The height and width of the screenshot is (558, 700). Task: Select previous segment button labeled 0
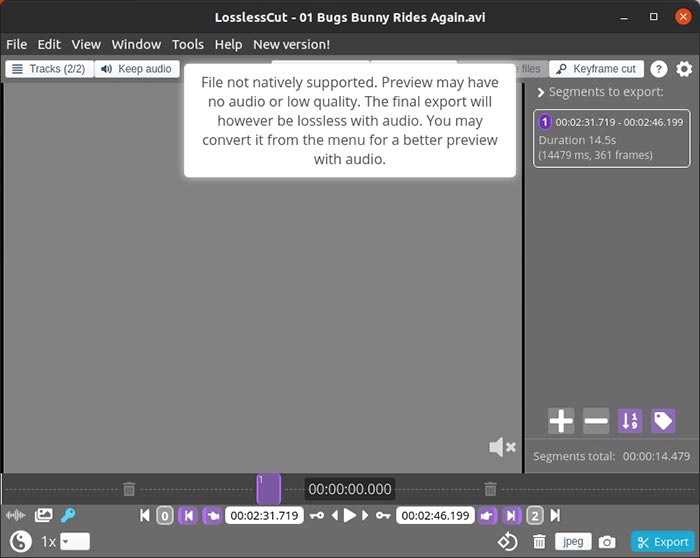coord(165,516)
